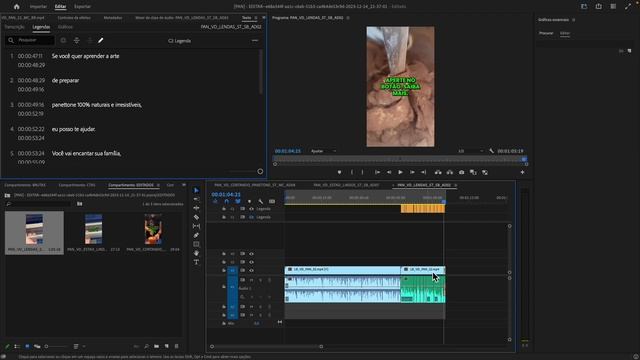Click the delete trash icon in project panel
The image size is (640, 360).
tap(176, 346)
